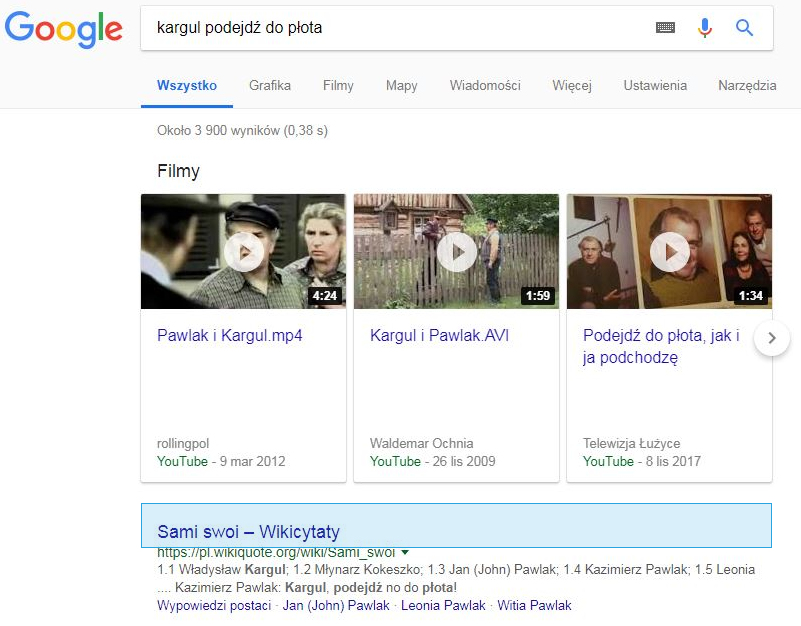Follow the Wypowiedzi postaci sitelink
This screenshot has width=801, height=626.
coord(214,606)
